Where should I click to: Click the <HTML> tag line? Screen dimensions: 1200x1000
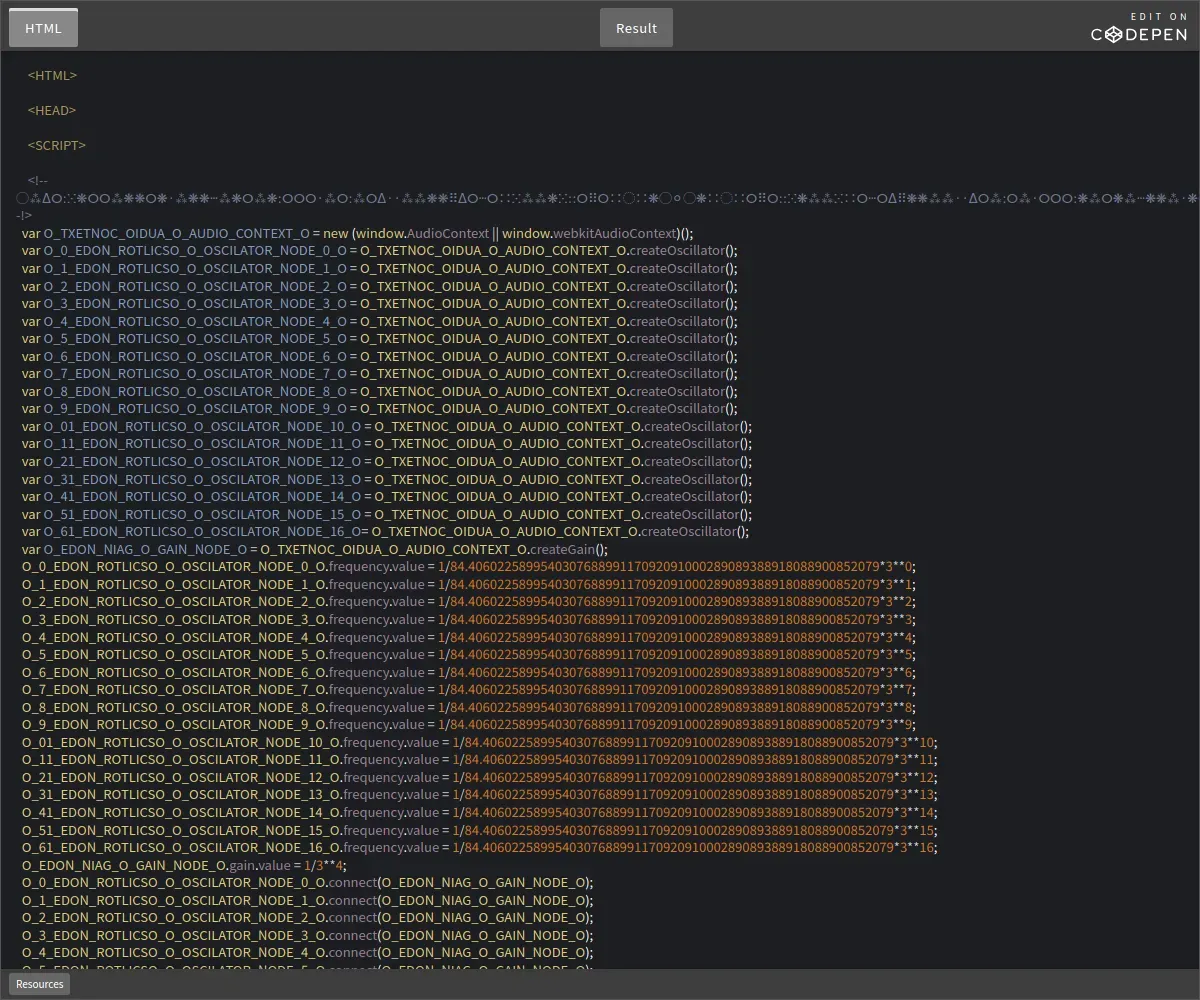[x=52, y=75]
